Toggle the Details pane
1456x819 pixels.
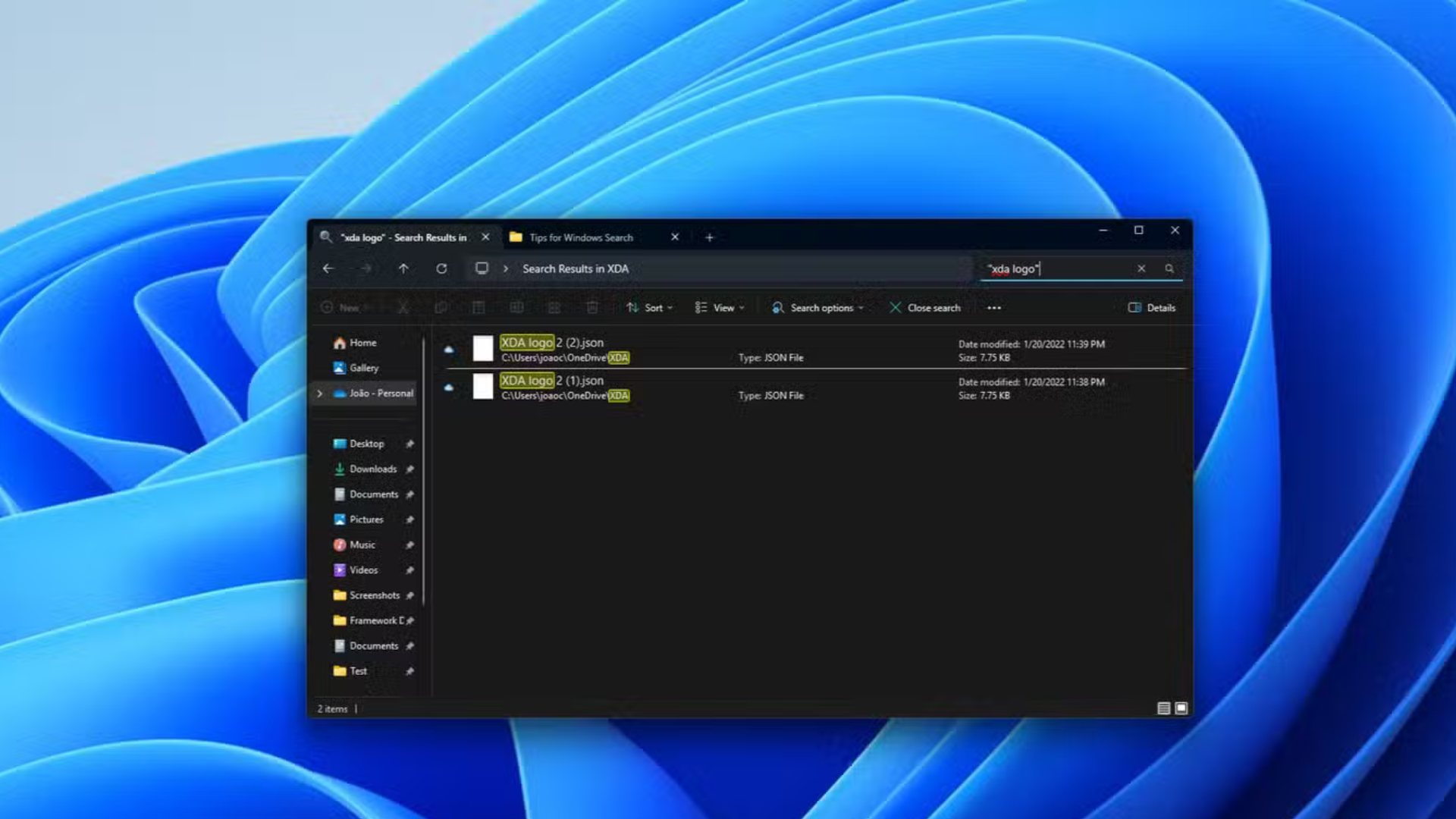pos(1151,307)
